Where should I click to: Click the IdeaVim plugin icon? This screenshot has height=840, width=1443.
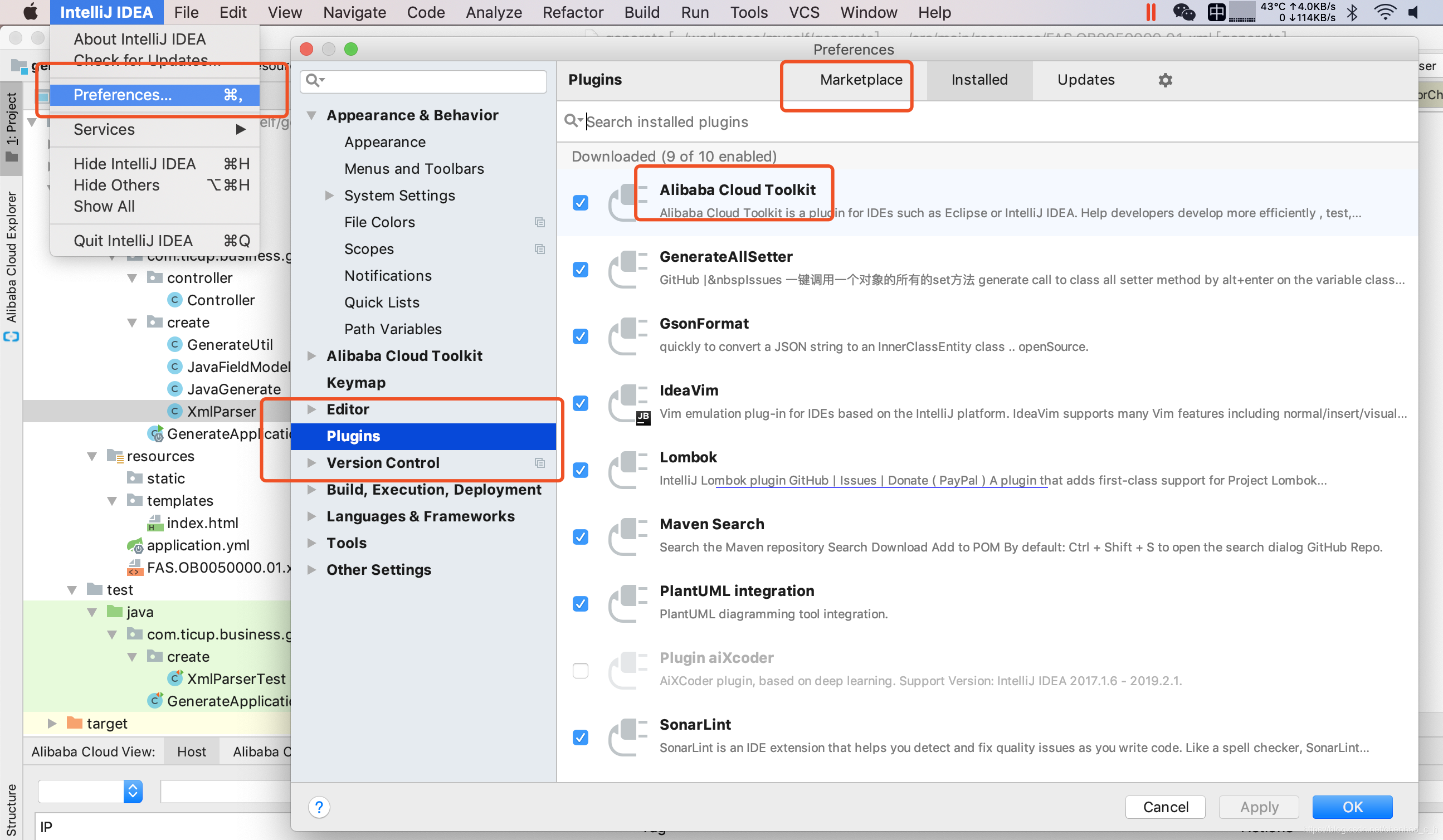point(628,403)
